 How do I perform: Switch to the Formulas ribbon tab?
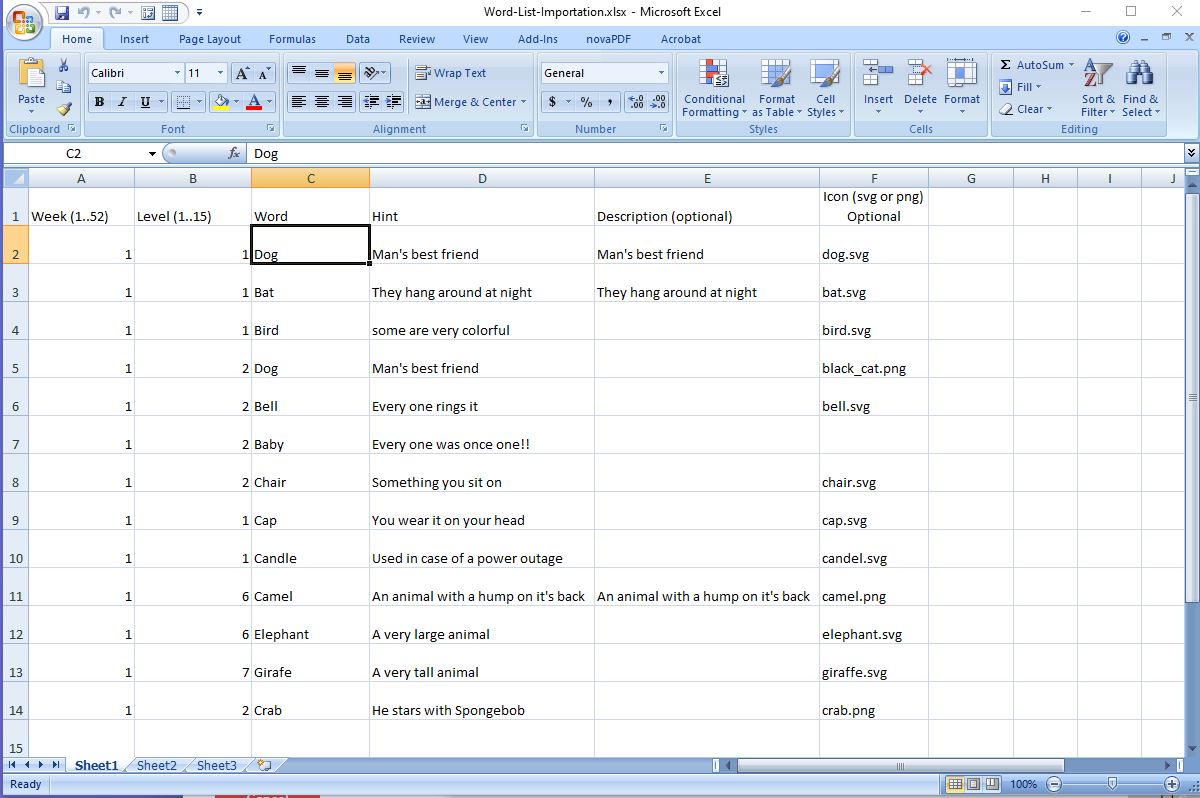click(x=292, y=39)
